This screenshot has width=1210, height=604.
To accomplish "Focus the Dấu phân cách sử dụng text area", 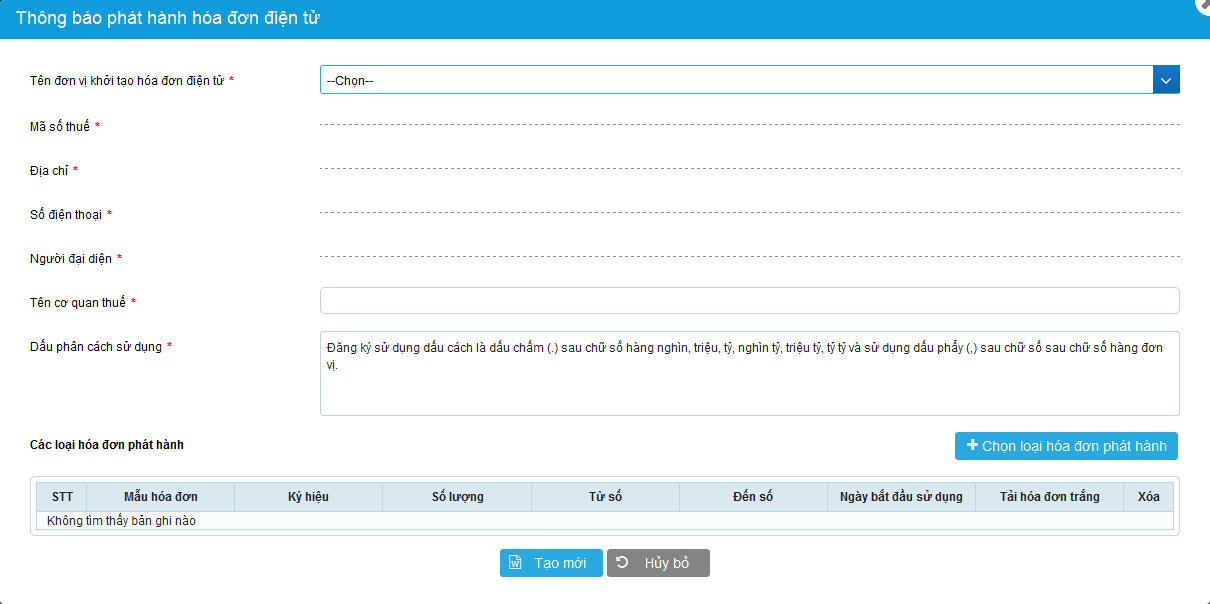I will point(749,373).
